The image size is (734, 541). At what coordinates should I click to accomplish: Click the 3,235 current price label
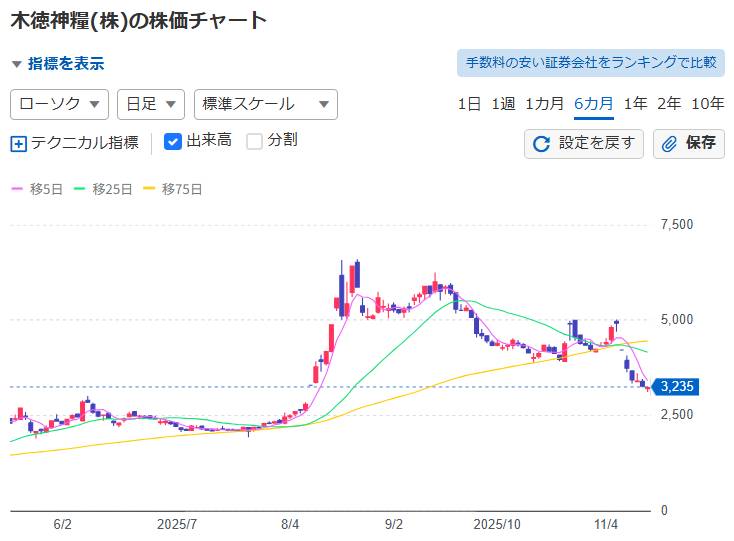tap(677, 387)
